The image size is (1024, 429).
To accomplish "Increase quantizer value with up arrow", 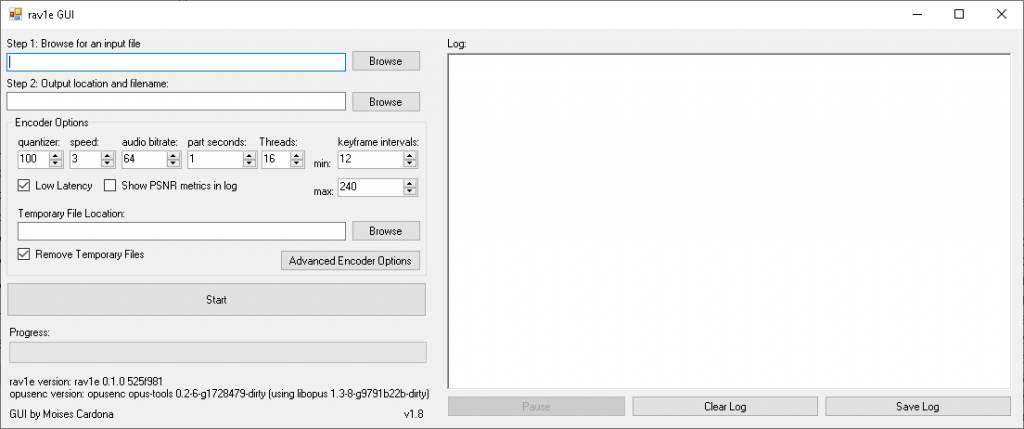I will pos(56,155).
